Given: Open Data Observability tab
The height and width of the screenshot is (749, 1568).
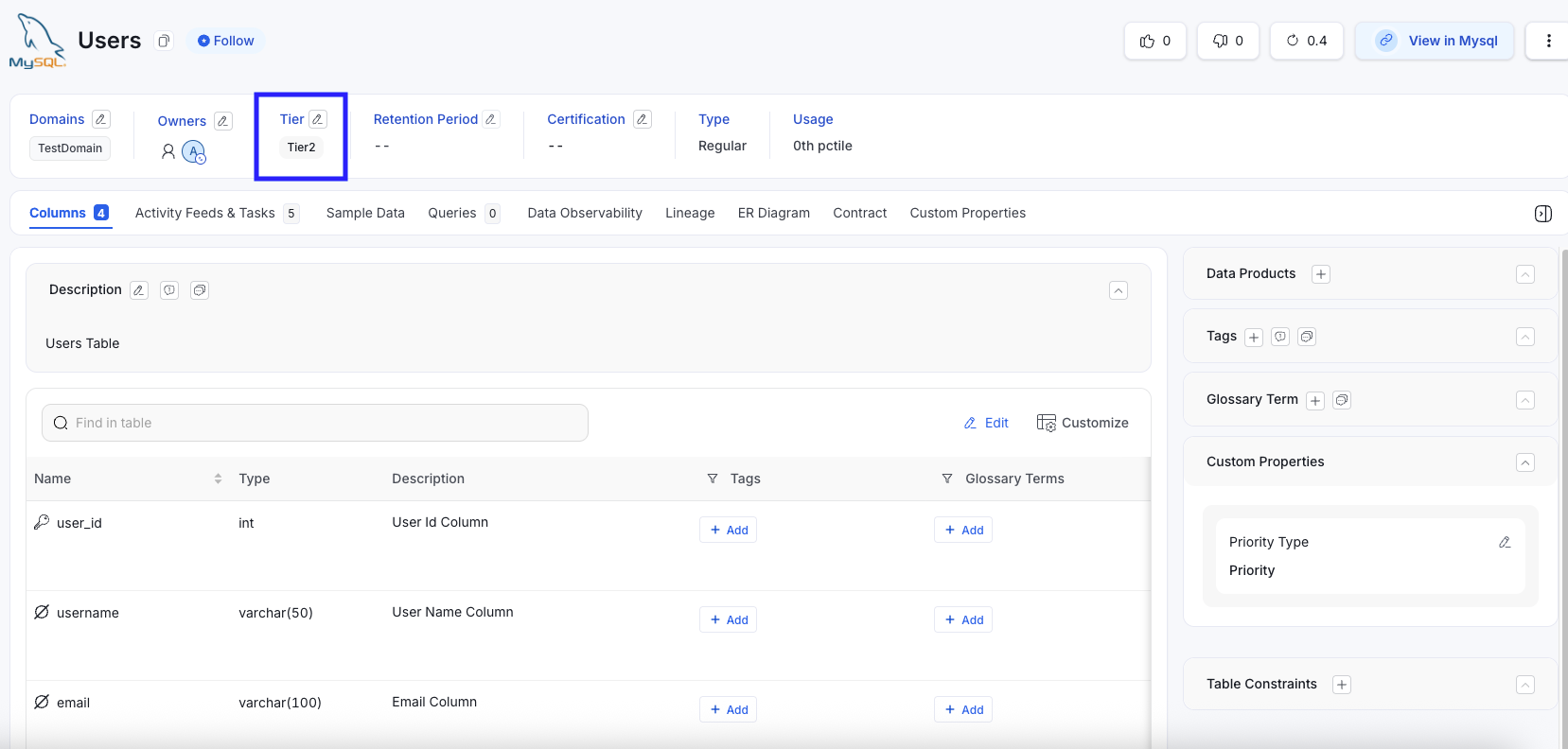Looking at the screenshot, I should coord(585,213).
